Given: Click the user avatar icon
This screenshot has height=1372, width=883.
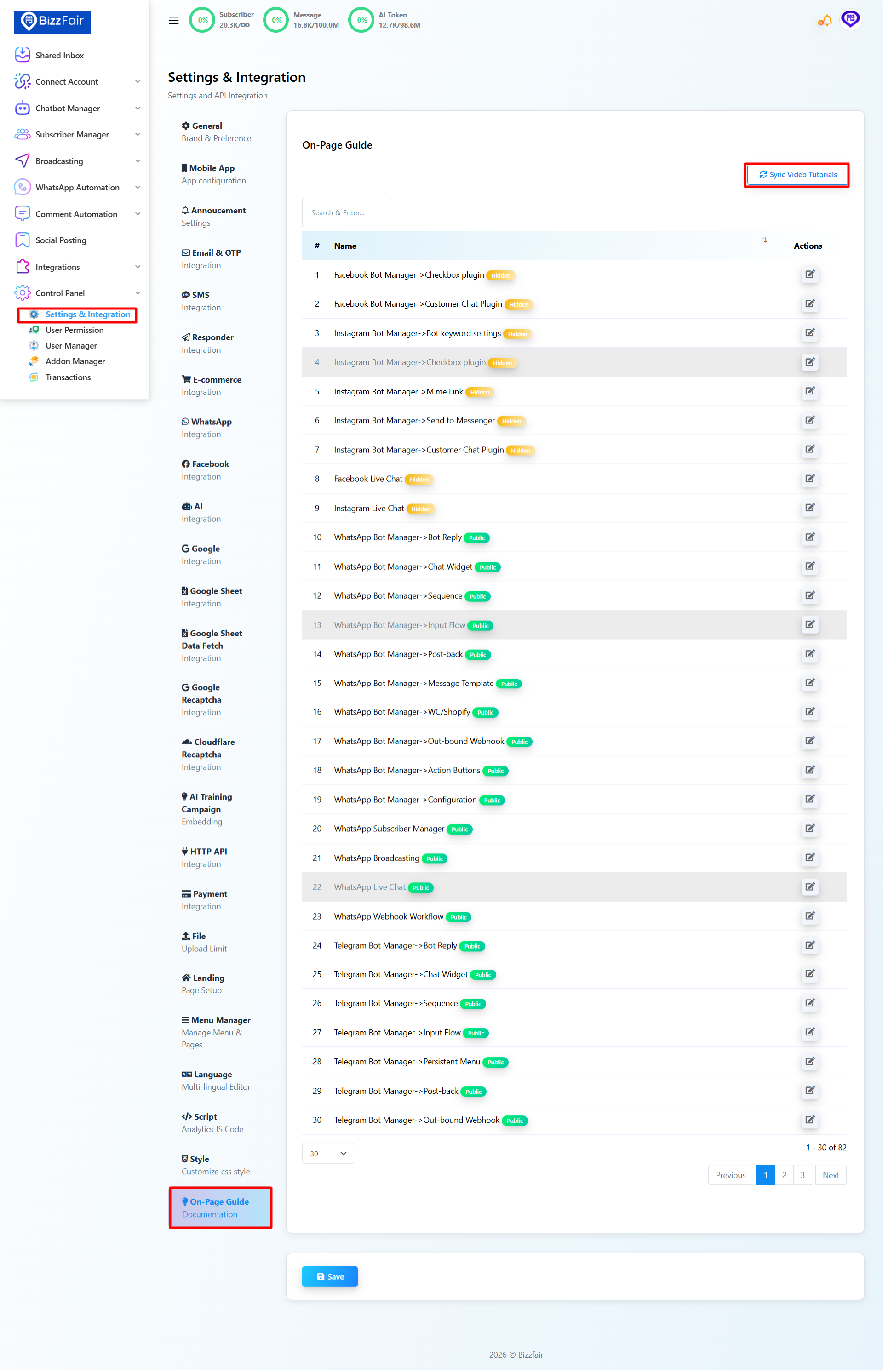Looking at the screenshot, I should click(x=850, y=19).
